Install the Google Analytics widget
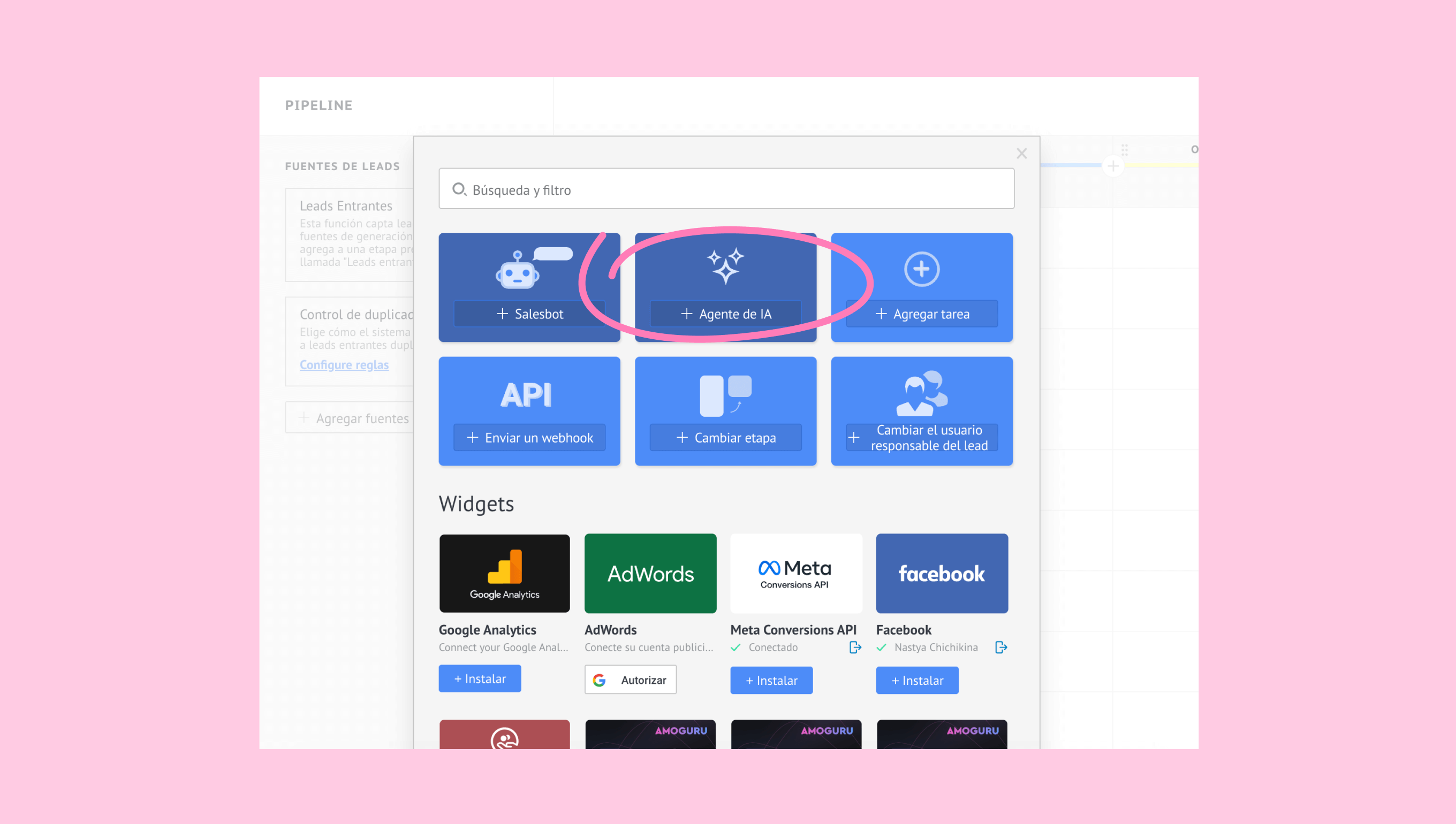This screenshot has width=1456, height=824. (480, 678)
